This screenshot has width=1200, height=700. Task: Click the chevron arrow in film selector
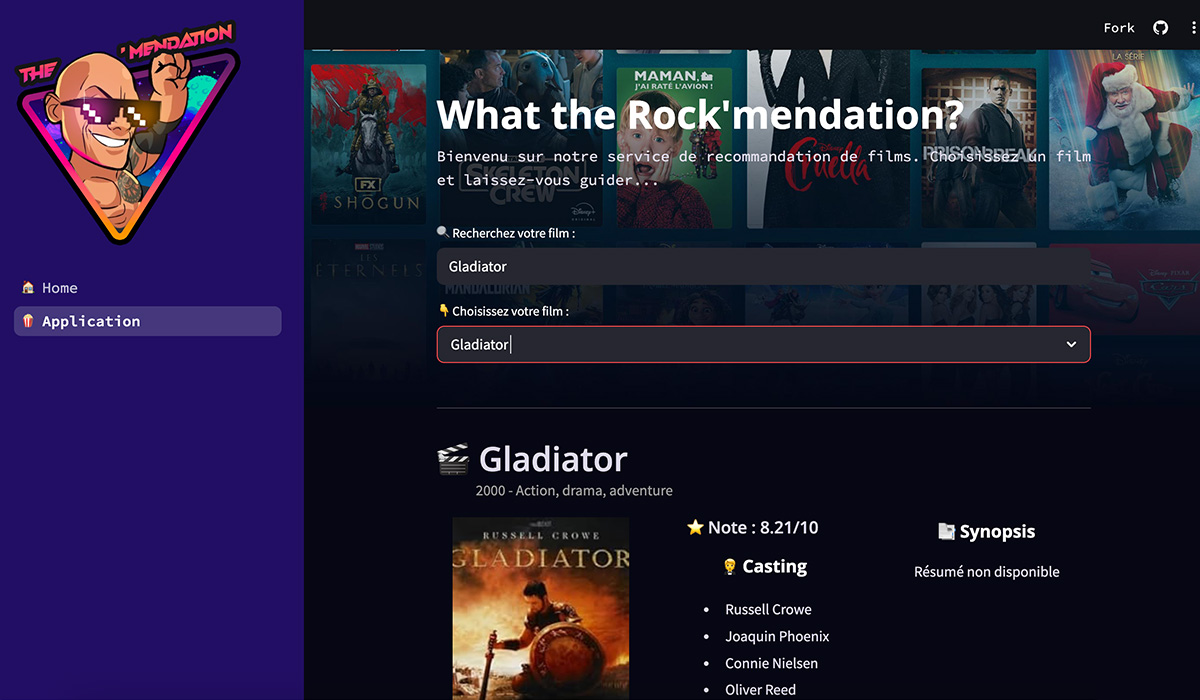click(x=1071, y=344)
